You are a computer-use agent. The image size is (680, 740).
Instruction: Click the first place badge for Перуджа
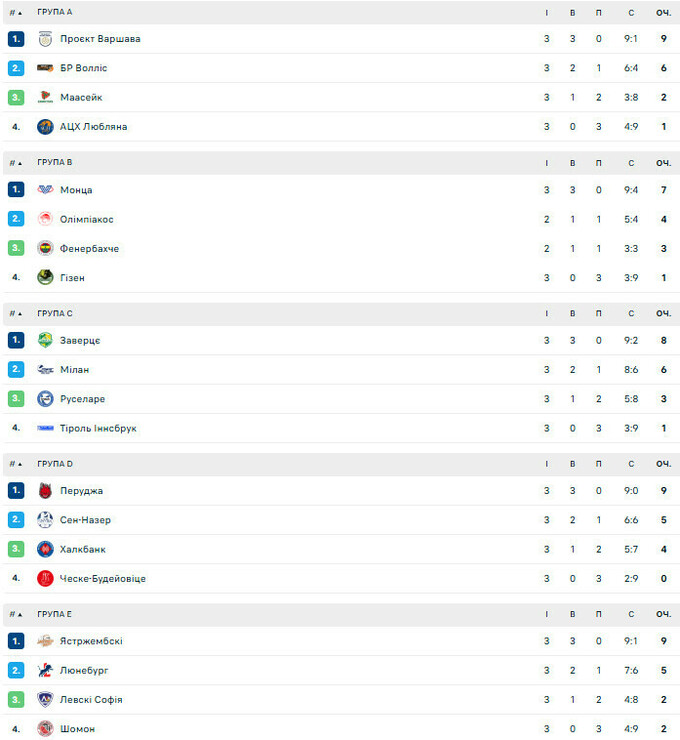tap(16, 491)
